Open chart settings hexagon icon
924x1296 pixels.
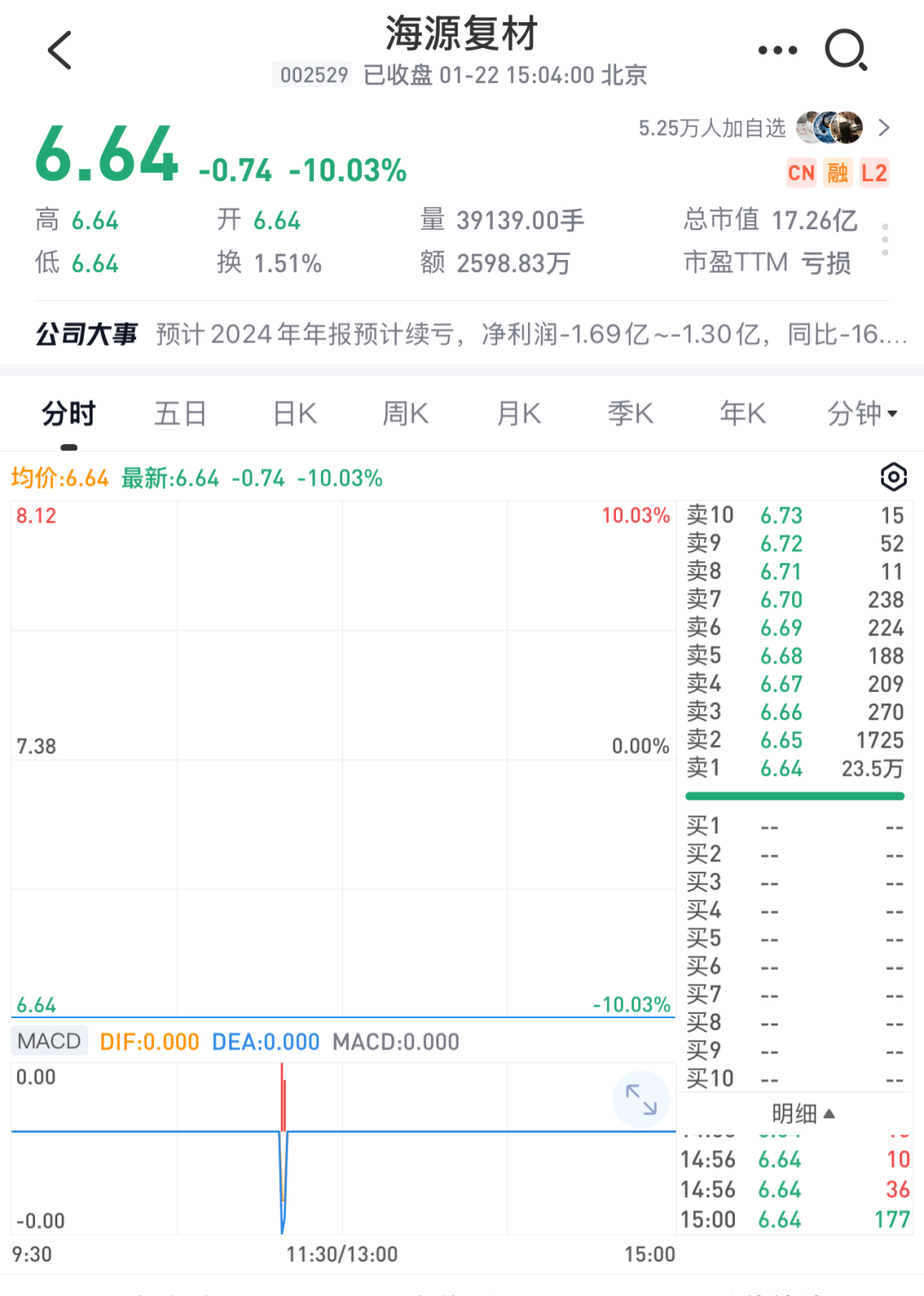tap(893, 476)
